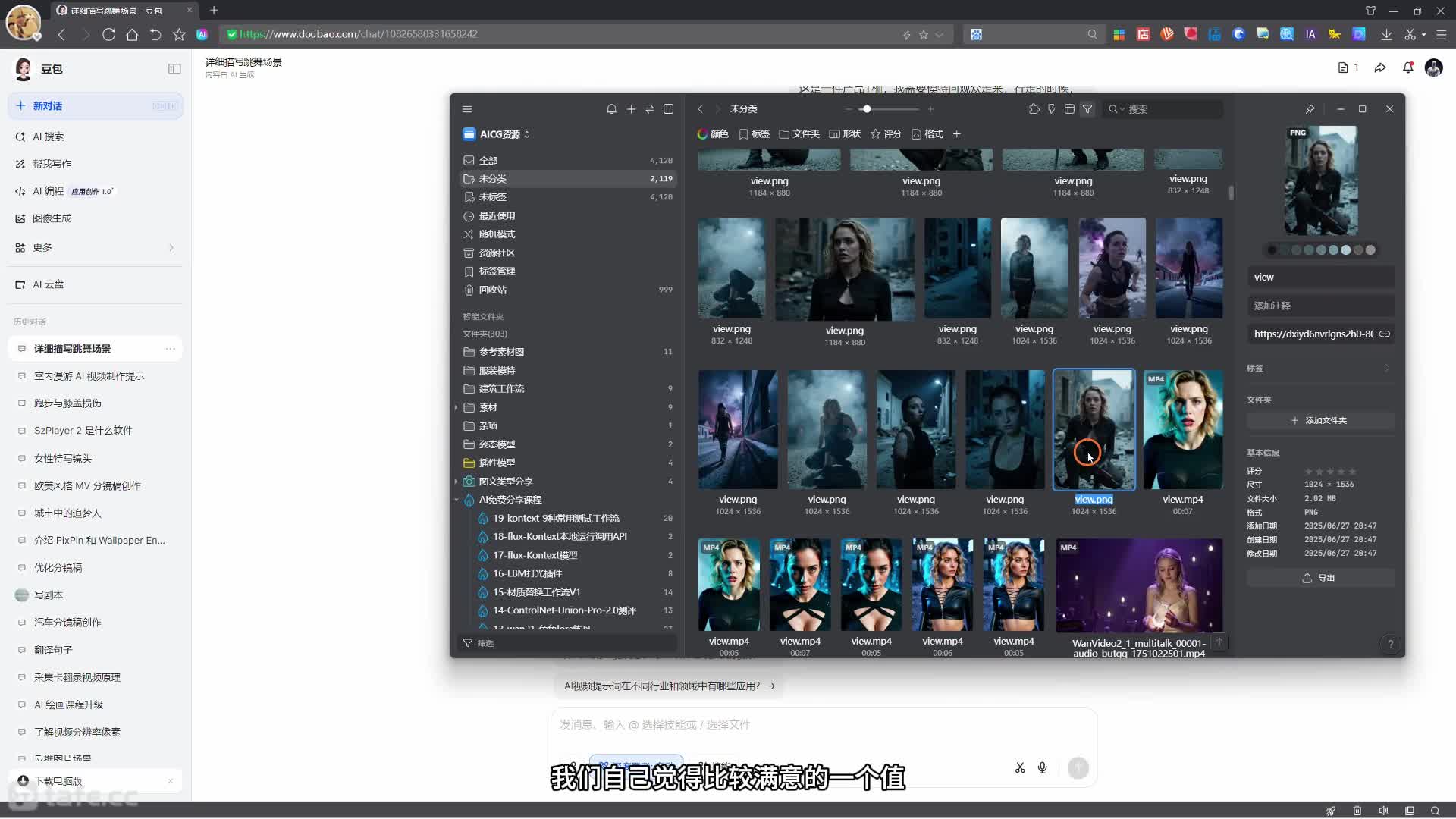Open 资源社区 in Eagle sidebar
The width and height of the screenshot is (1456, 819).
(x=567, y=253)
